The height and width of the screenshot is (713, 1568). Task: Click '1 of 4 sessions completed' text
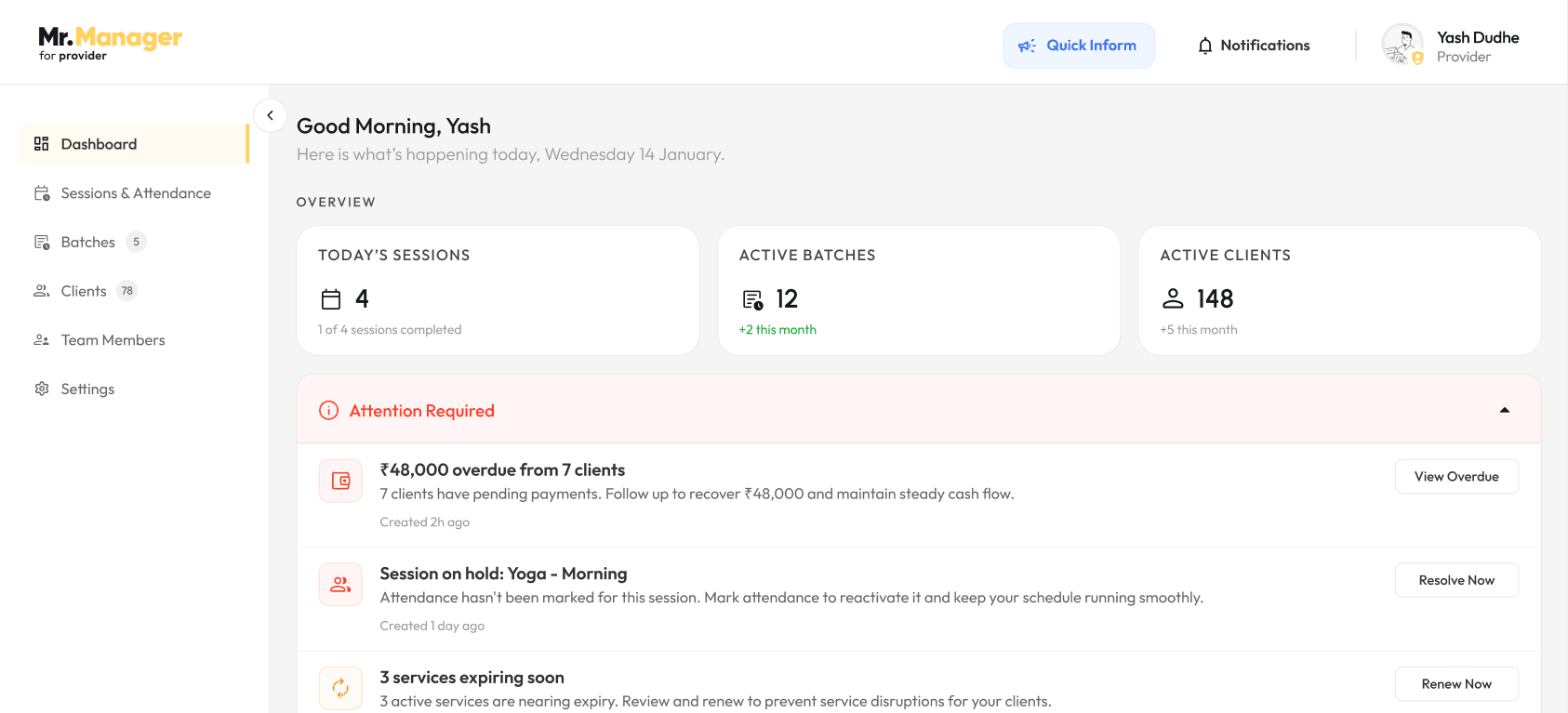coord(390,330)
